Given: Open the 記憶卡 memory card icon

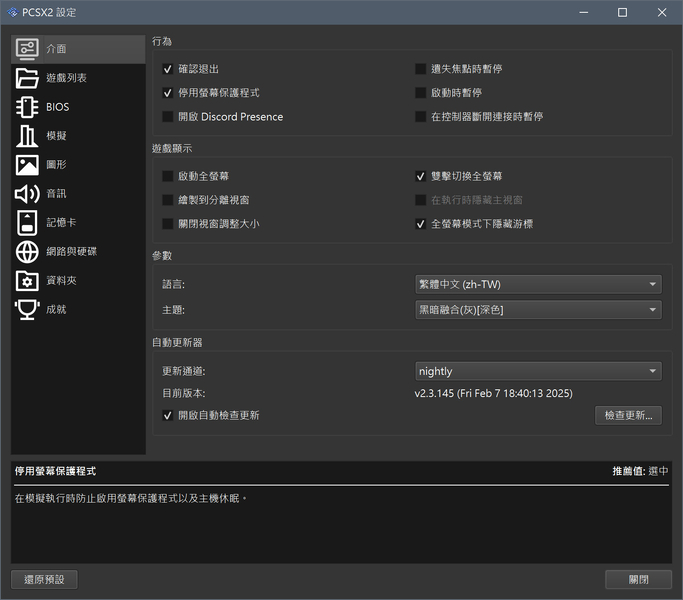Looking at the screenshot, I should point(27,223).
